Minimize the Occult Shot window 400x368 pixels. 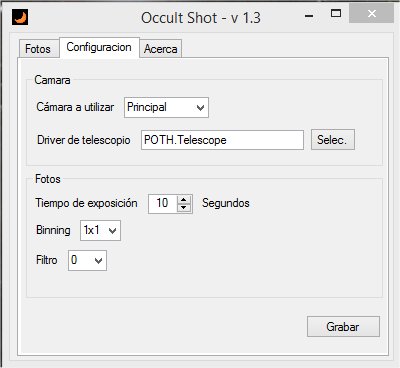pyautogui.click(x=309, y=15)
